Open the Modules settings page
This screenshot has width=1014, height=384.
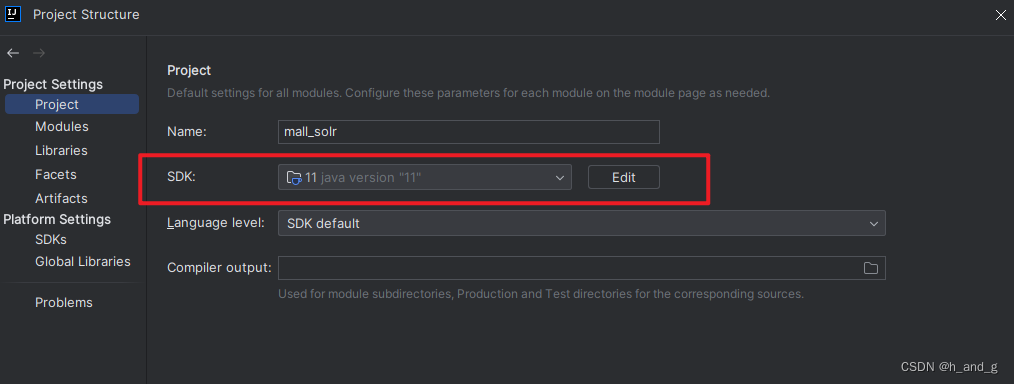click(x=61, y=127)
